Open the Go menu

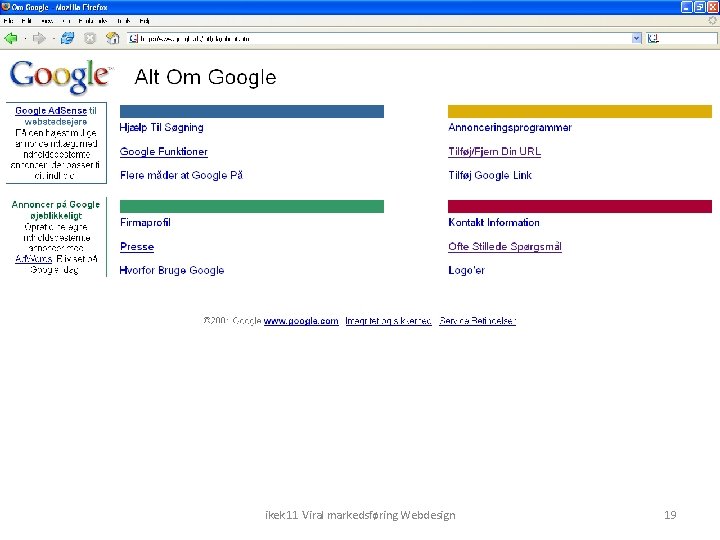pyautogui.click(x=67, y=21)
